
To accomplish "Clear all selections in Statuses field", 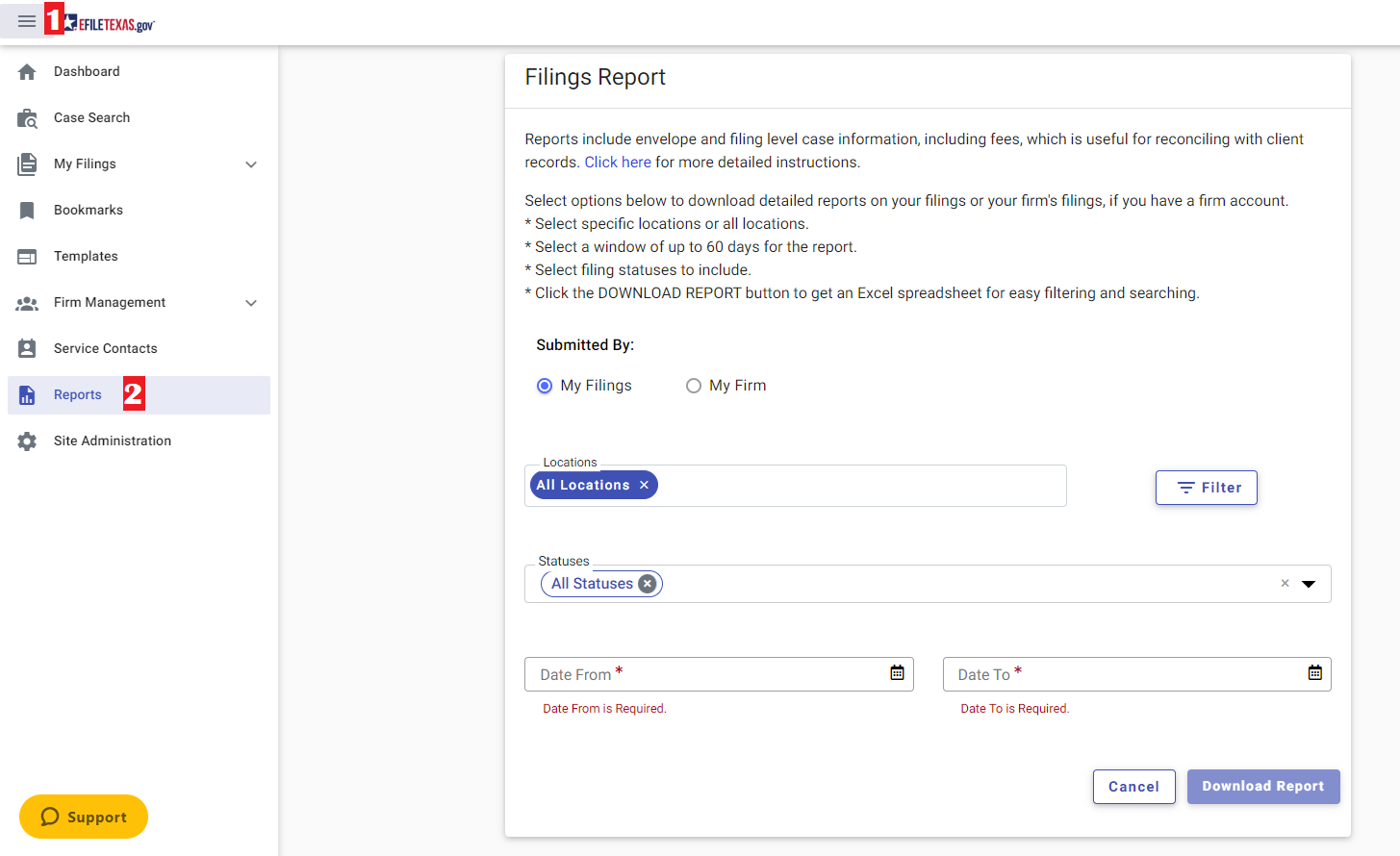I will click(x=1285, y=583).
